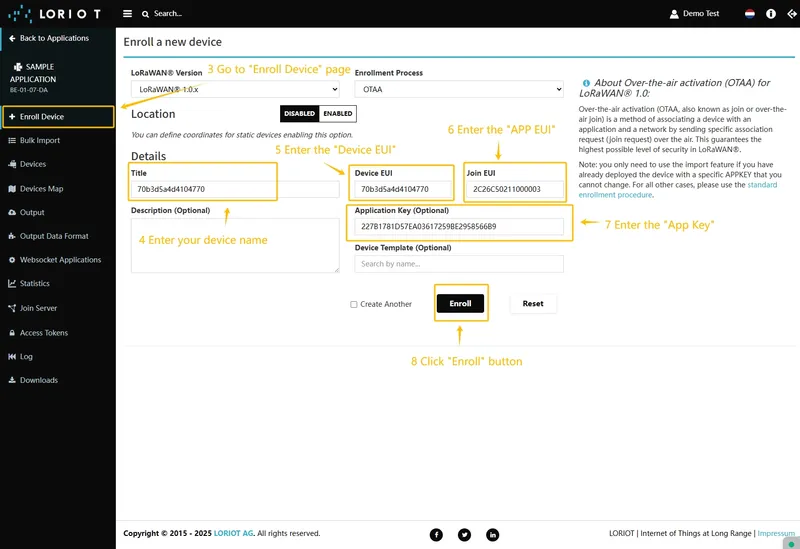Open the Twitter footer icon
The height and width of the screenshot is (549, 800).
click(464, 535)
